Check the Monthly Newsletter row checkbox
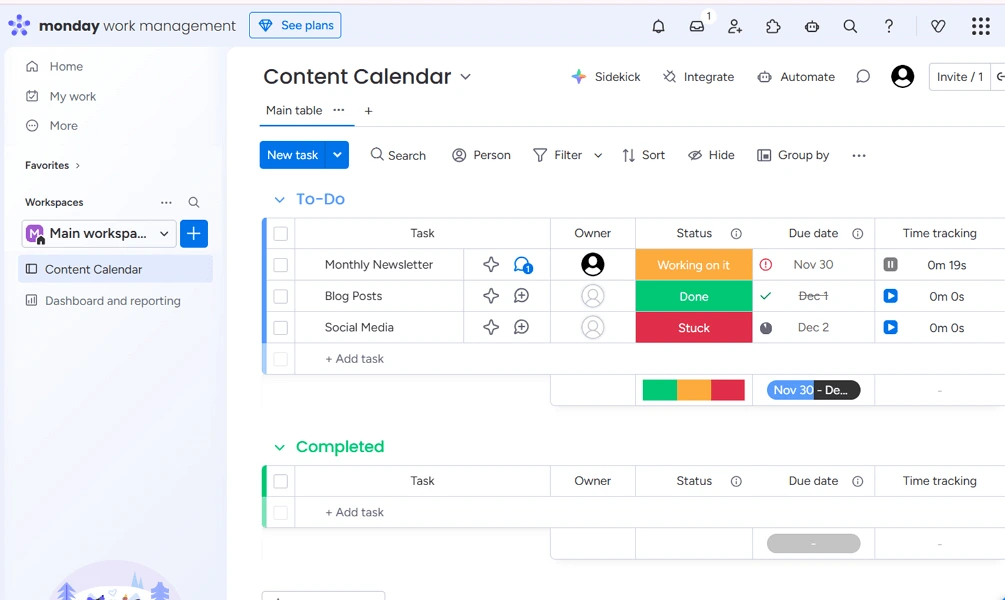 (x=281, y=265)
